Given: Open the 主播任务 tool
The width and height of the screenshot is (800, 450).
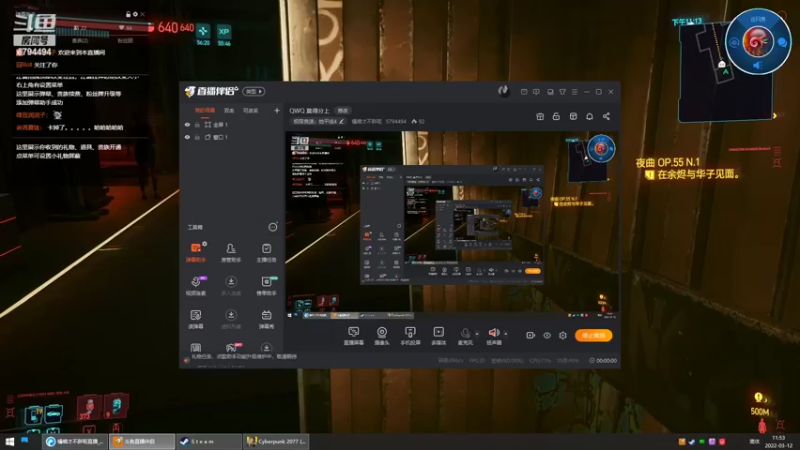Looking at the screenshot, I should pos(266,253).
